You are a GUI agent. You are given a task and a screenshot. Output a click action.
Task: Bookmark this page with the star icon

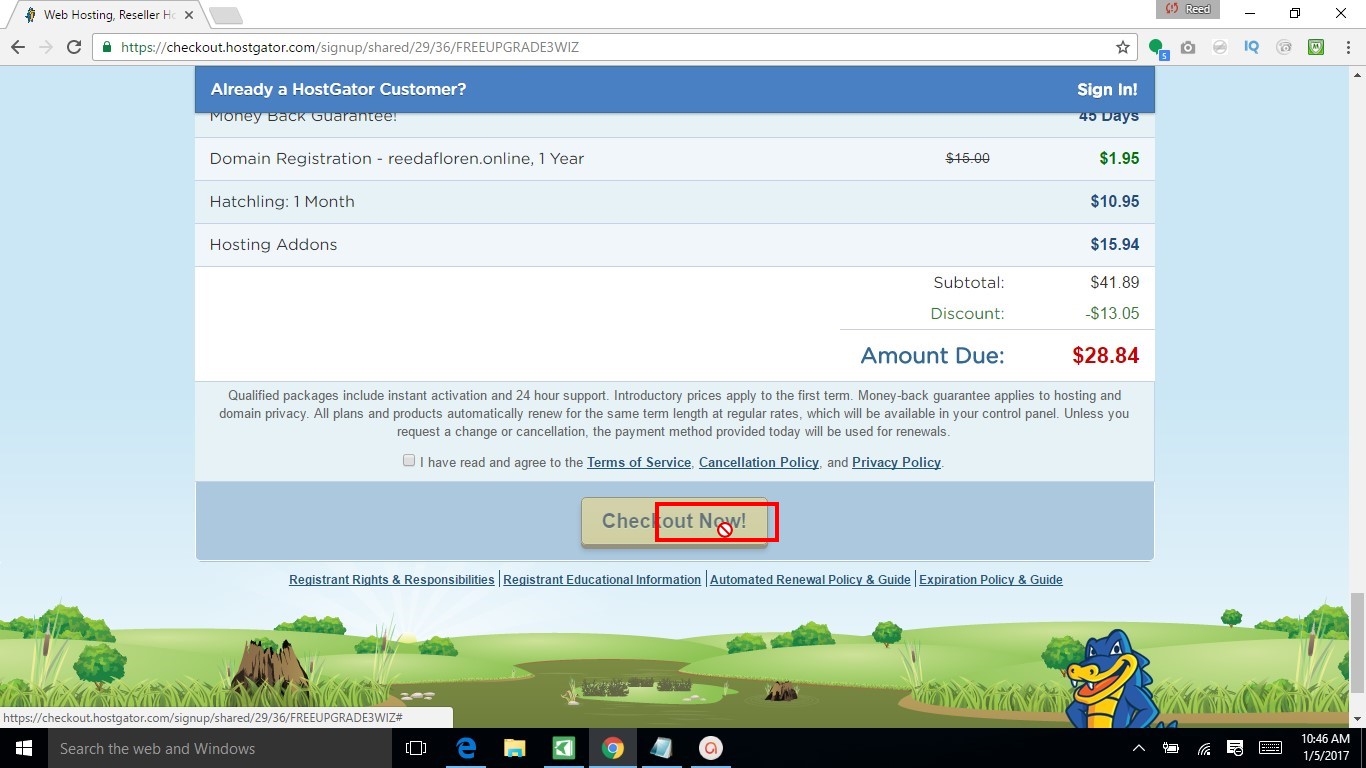pos(1123,47)
